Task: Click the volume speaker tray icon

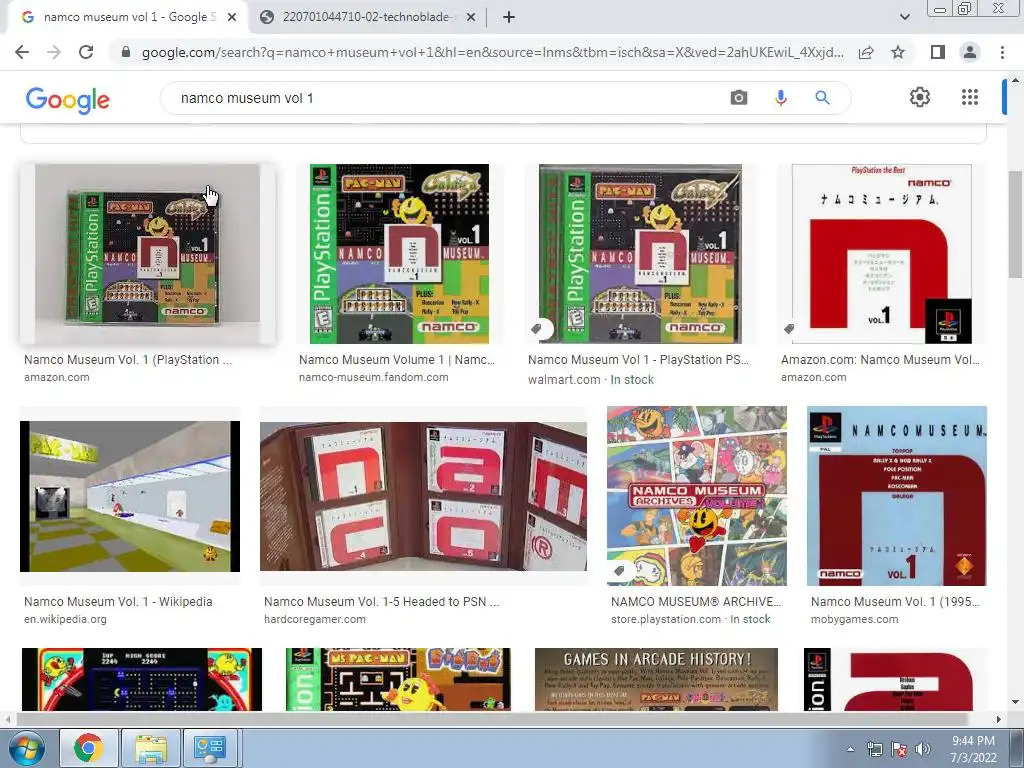Action: point(923,749)
